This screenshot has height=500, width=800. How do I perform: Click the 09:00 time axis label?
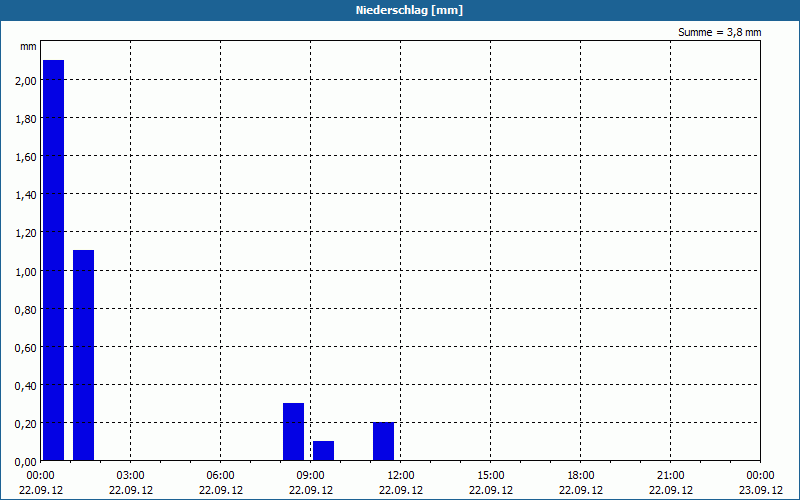pyautogui.click(x=311, y=476)
